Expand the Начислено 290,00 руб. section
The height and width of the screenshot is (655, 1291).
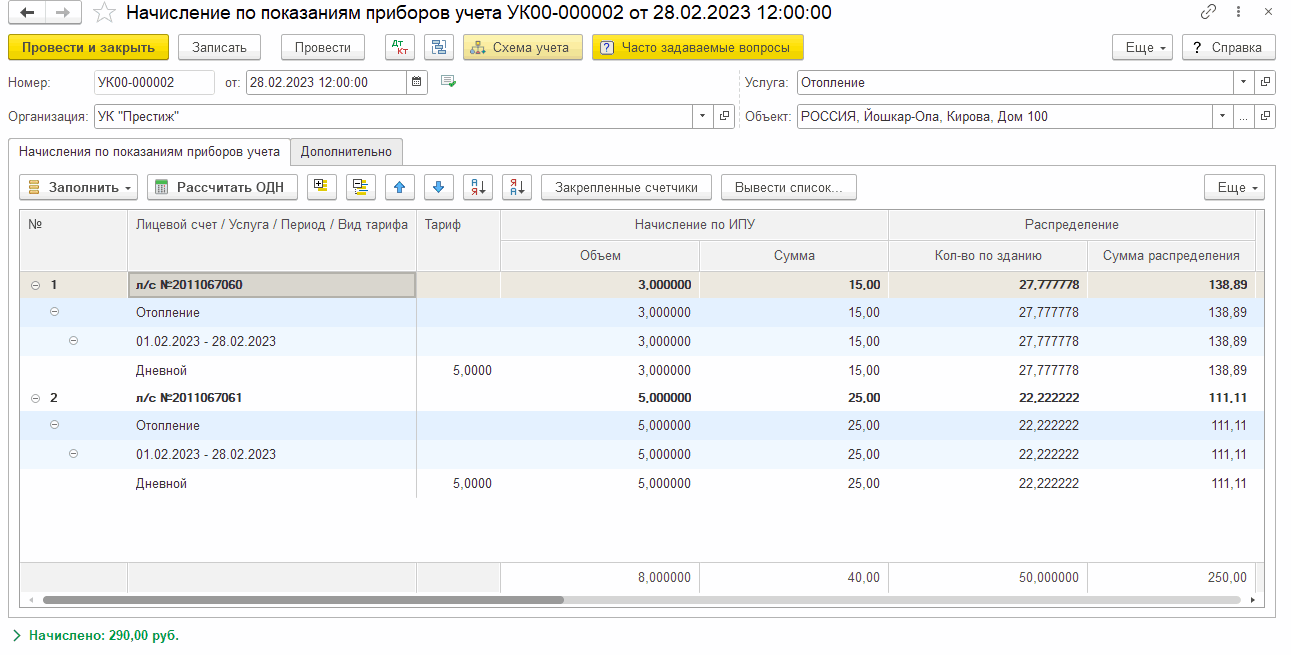click(16, 635)
